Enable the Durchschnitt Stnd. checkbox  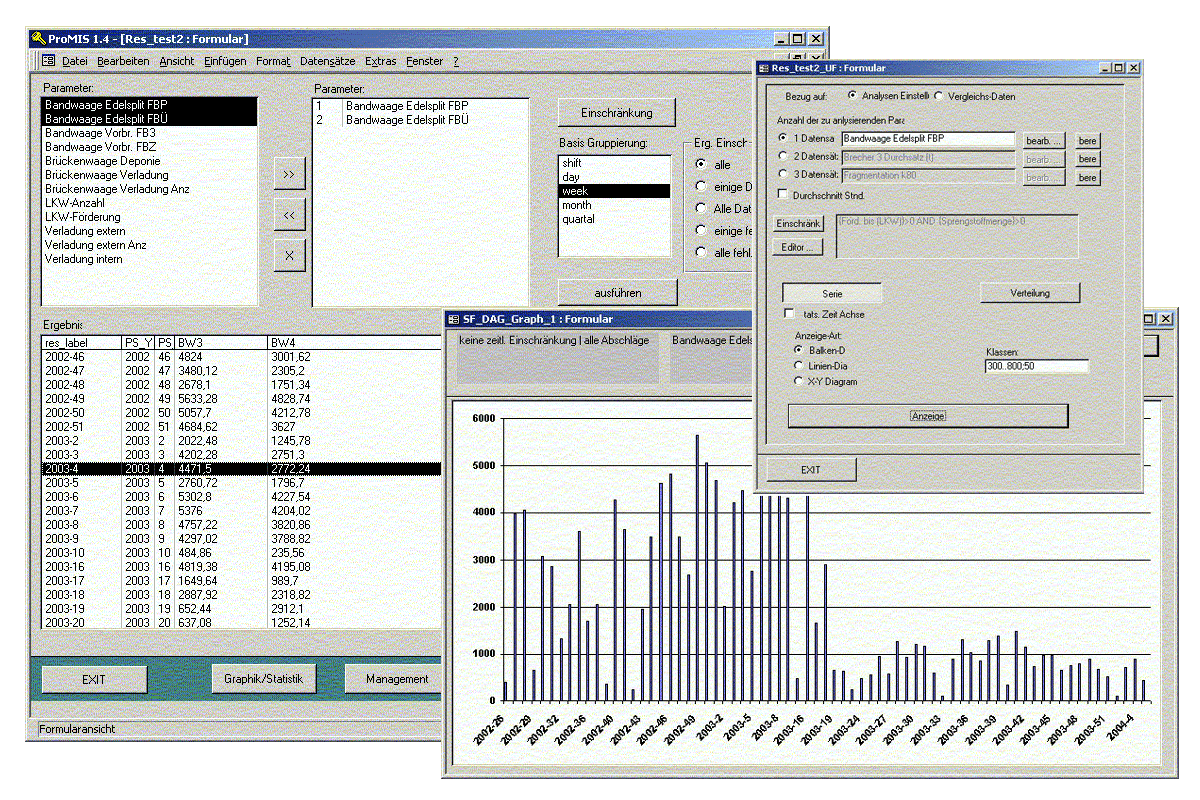[783, 195]
